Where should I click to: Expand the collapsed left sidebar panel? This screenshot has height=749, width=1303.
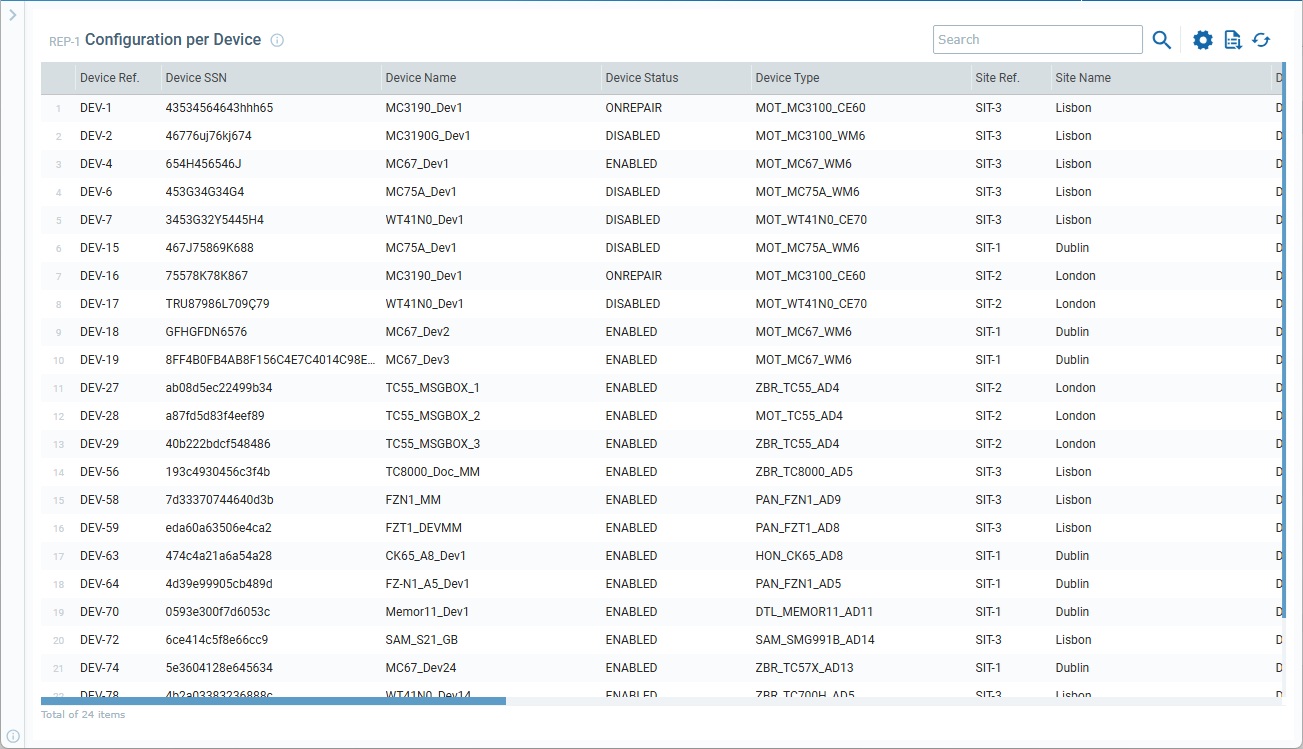[x=10, y=16]
